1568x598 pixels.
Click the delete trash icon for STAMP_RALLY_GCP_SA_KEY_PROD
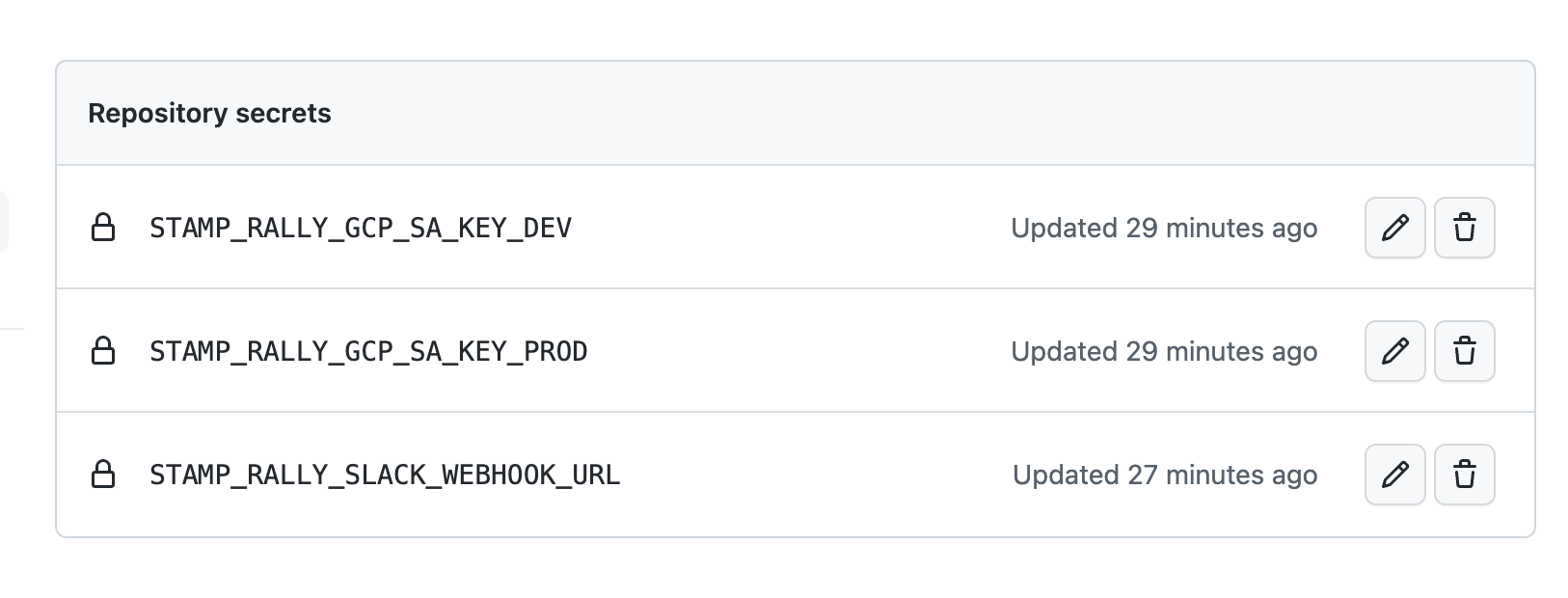(1464, 351)
